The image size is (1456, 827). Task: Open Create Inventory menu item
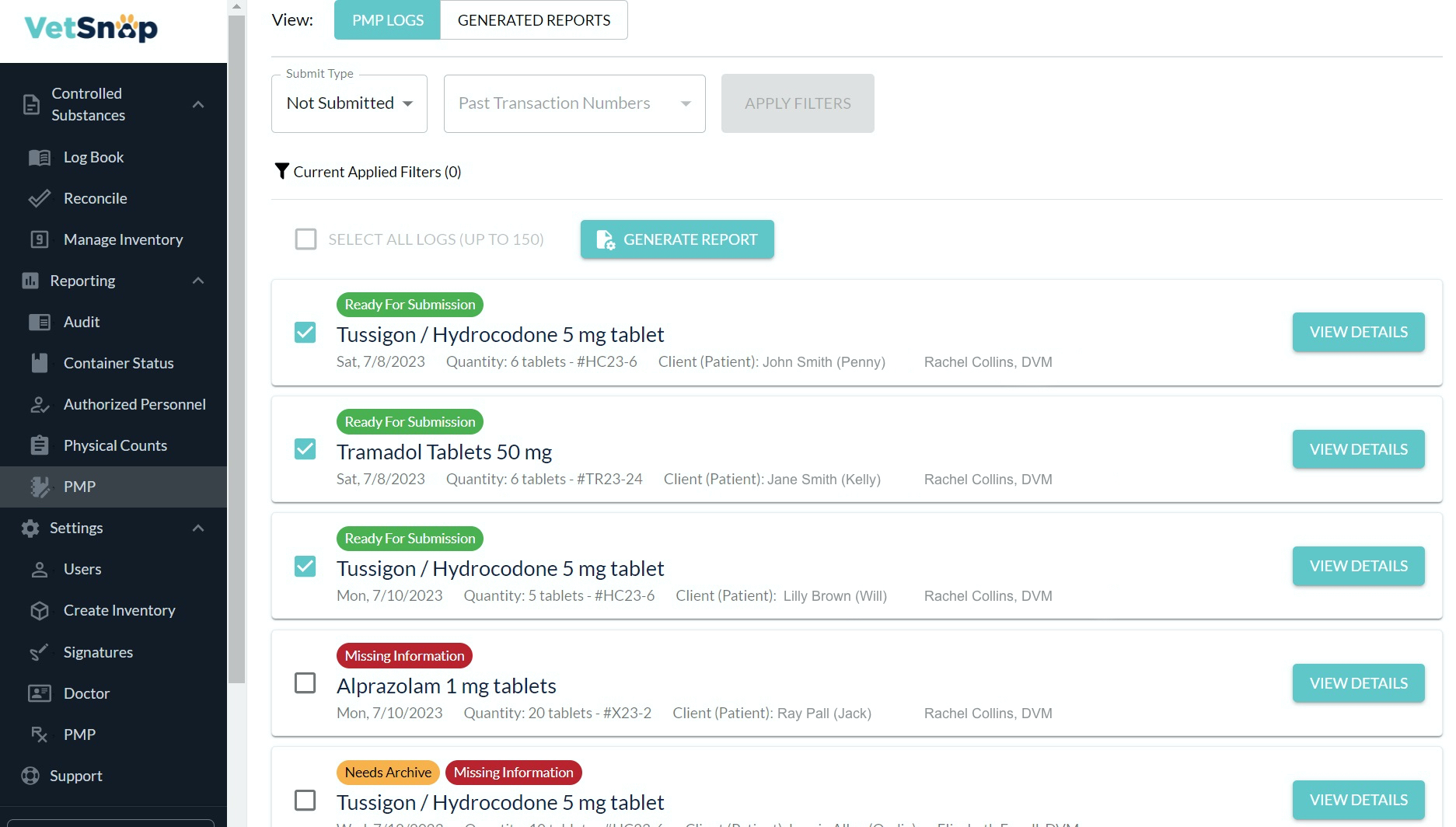click(113, 611)
